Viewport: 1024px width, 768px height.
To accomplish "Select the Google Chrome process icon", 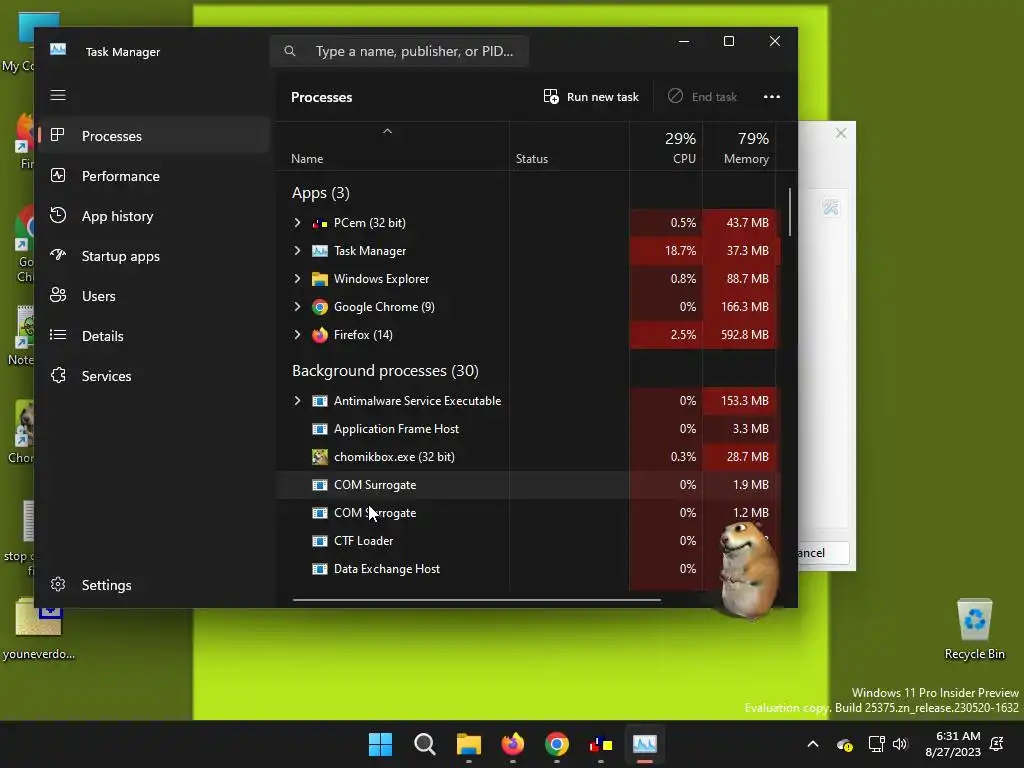I will pos(319,307).
